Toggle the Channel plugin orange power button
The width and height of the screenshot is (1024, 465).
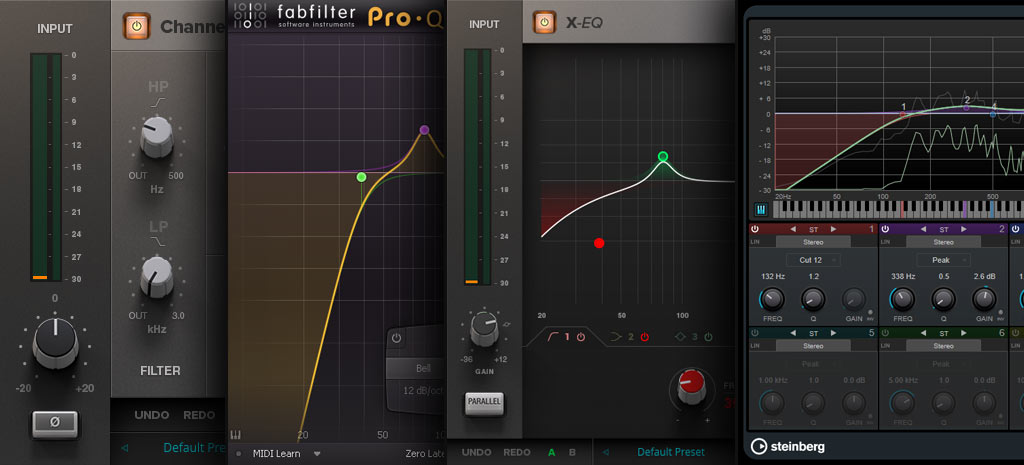click(136, 27)
